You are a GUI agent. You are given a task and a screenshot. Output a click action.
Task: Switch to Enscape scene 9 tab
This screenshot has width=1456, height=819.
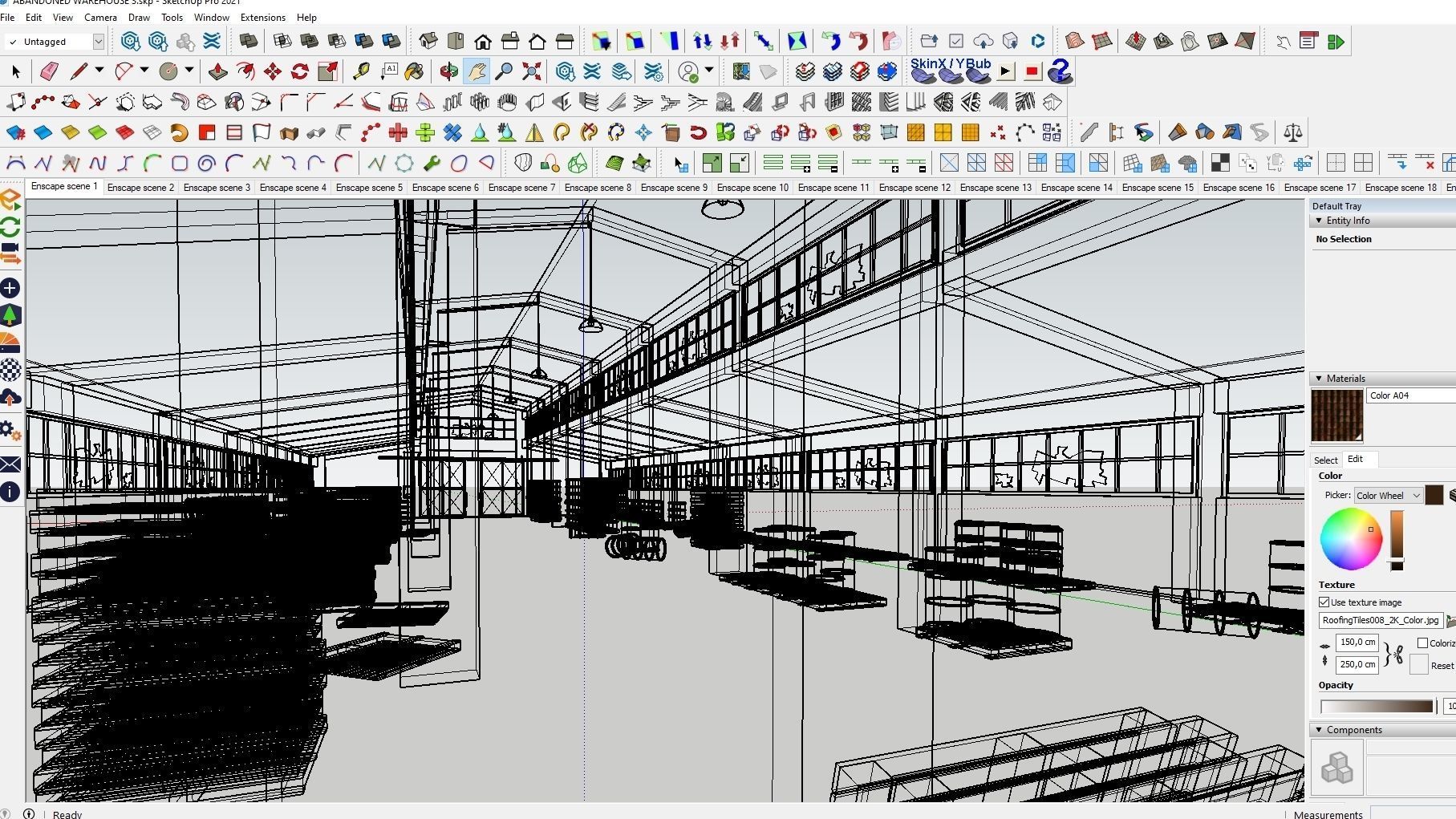674,188
